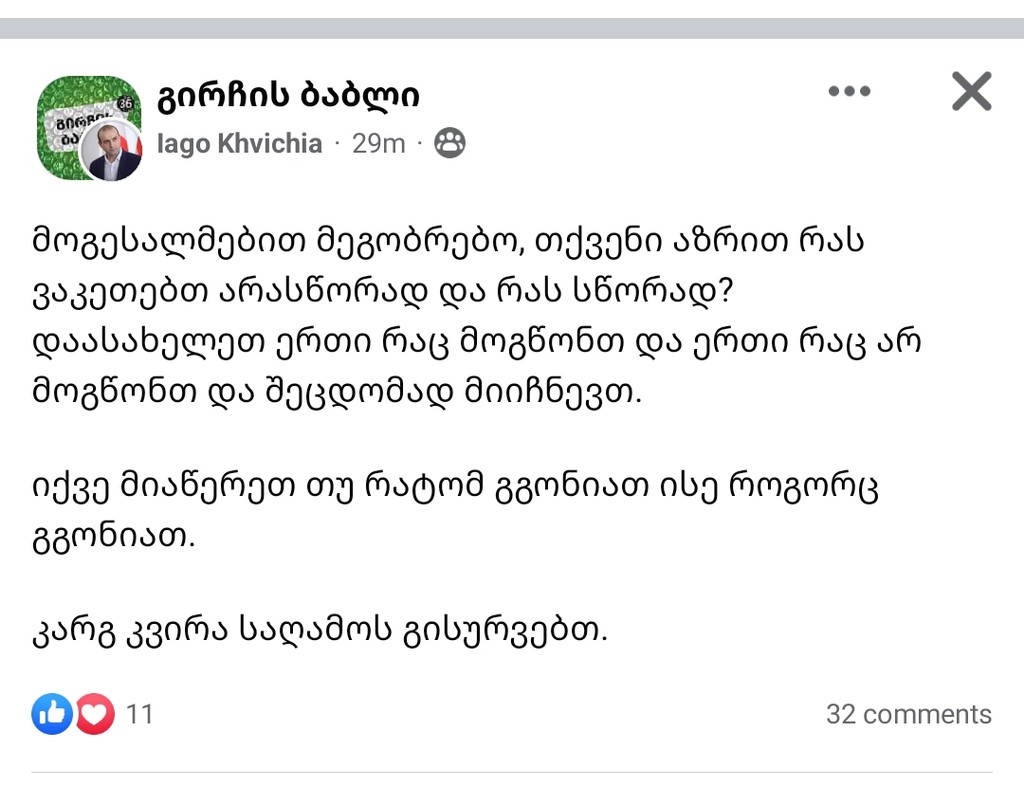Open Iago Khvichia's round profile photo
Image resolution: width=1024 pixels, height=798 pixels.
coord(109,150)
